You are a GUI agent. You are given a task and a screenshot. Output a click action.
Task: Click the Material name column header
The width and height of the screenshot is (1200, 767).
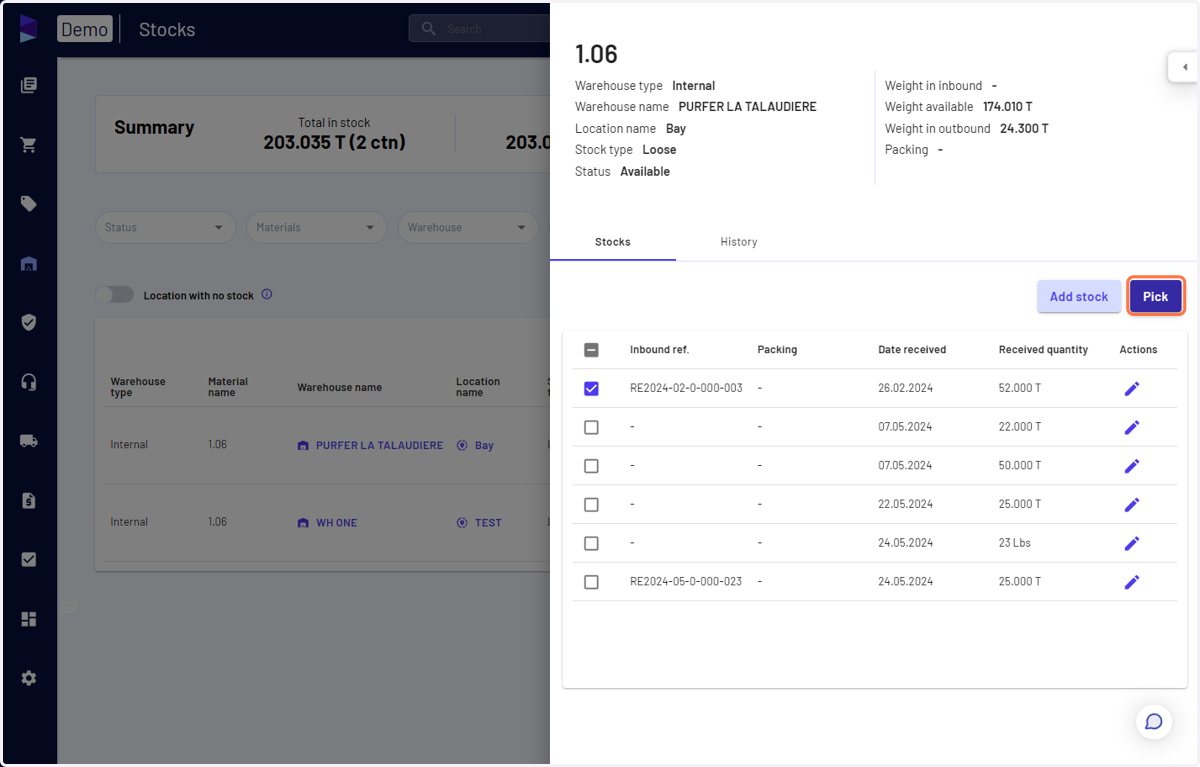tap(228, 387)
